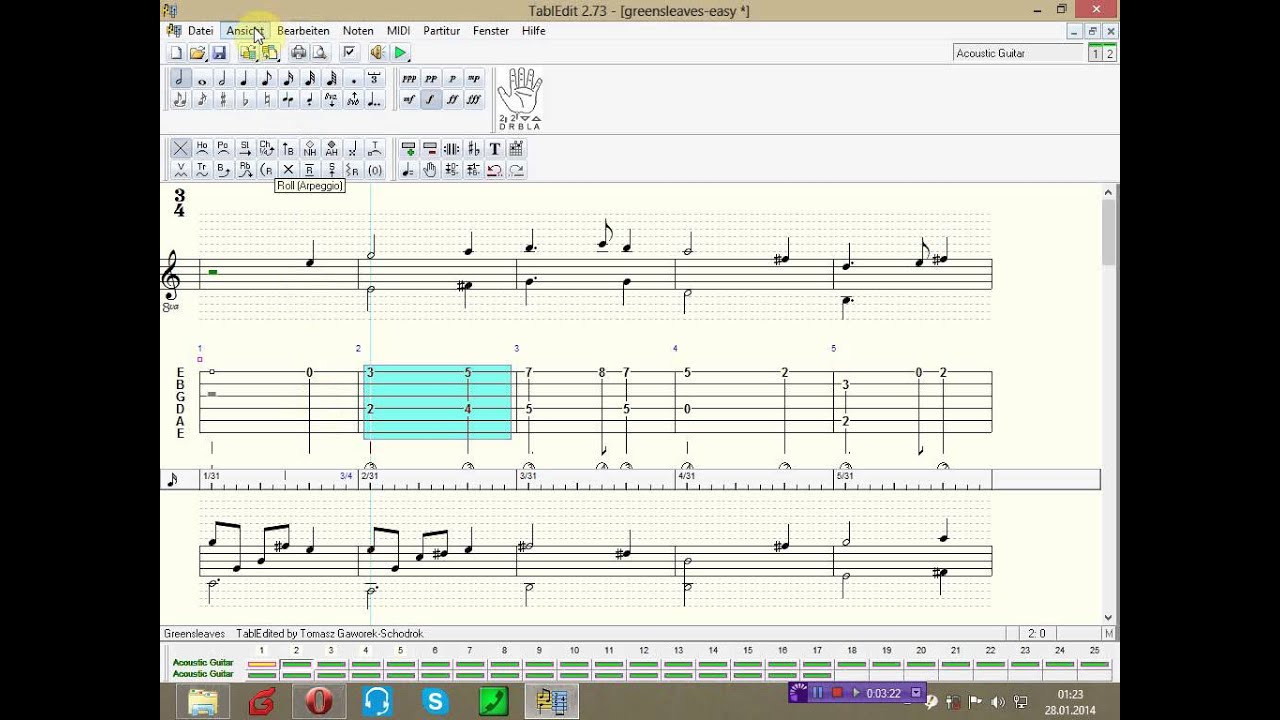Add a measure with the green plus icon
This screenshot has height=720, width=1280.
click(408, 148)
